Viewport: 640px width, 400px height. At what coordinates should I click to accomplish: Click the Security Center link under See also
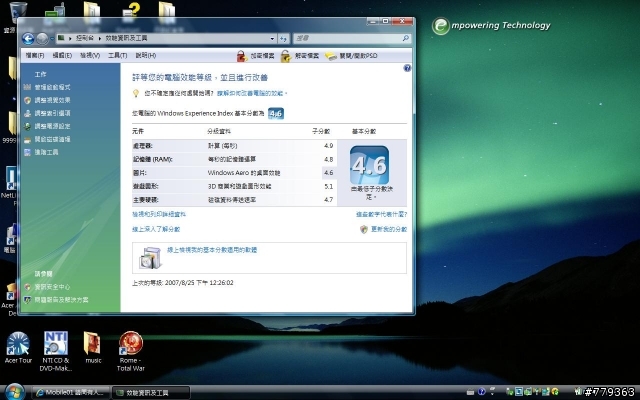pyautogui.click(x=52, y=287)
